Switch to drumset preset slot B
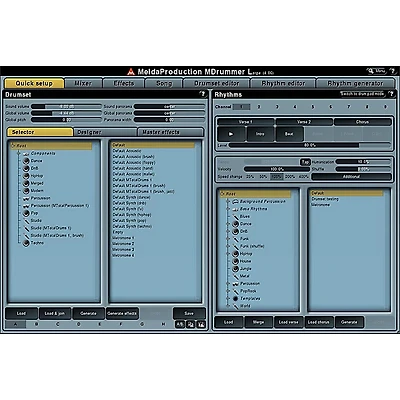The width and height of the screenshot is (400, 400). [x=37, y=324]
